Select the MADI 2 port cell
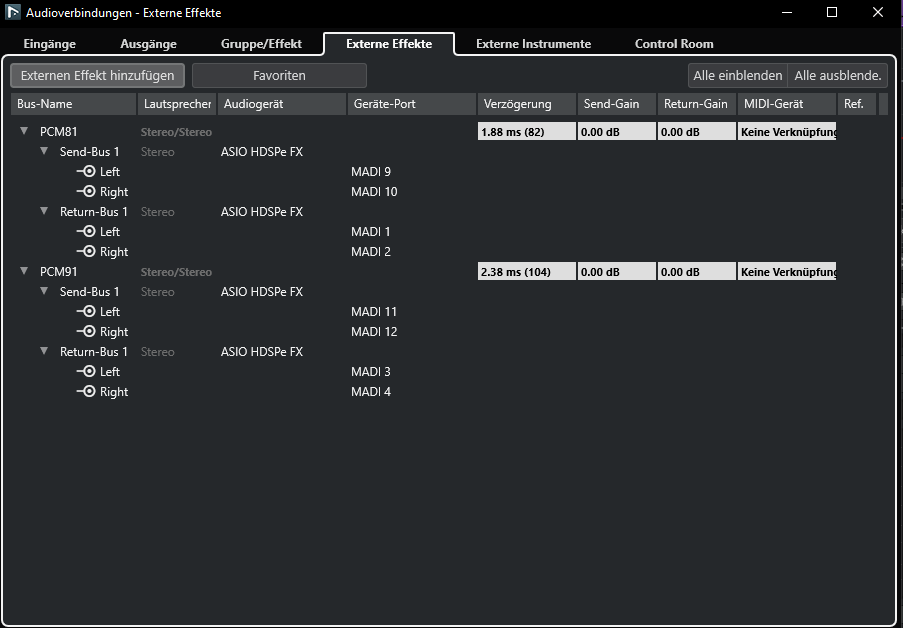The height and width of the screenshot is (628, 903). [x=371, y=252]
